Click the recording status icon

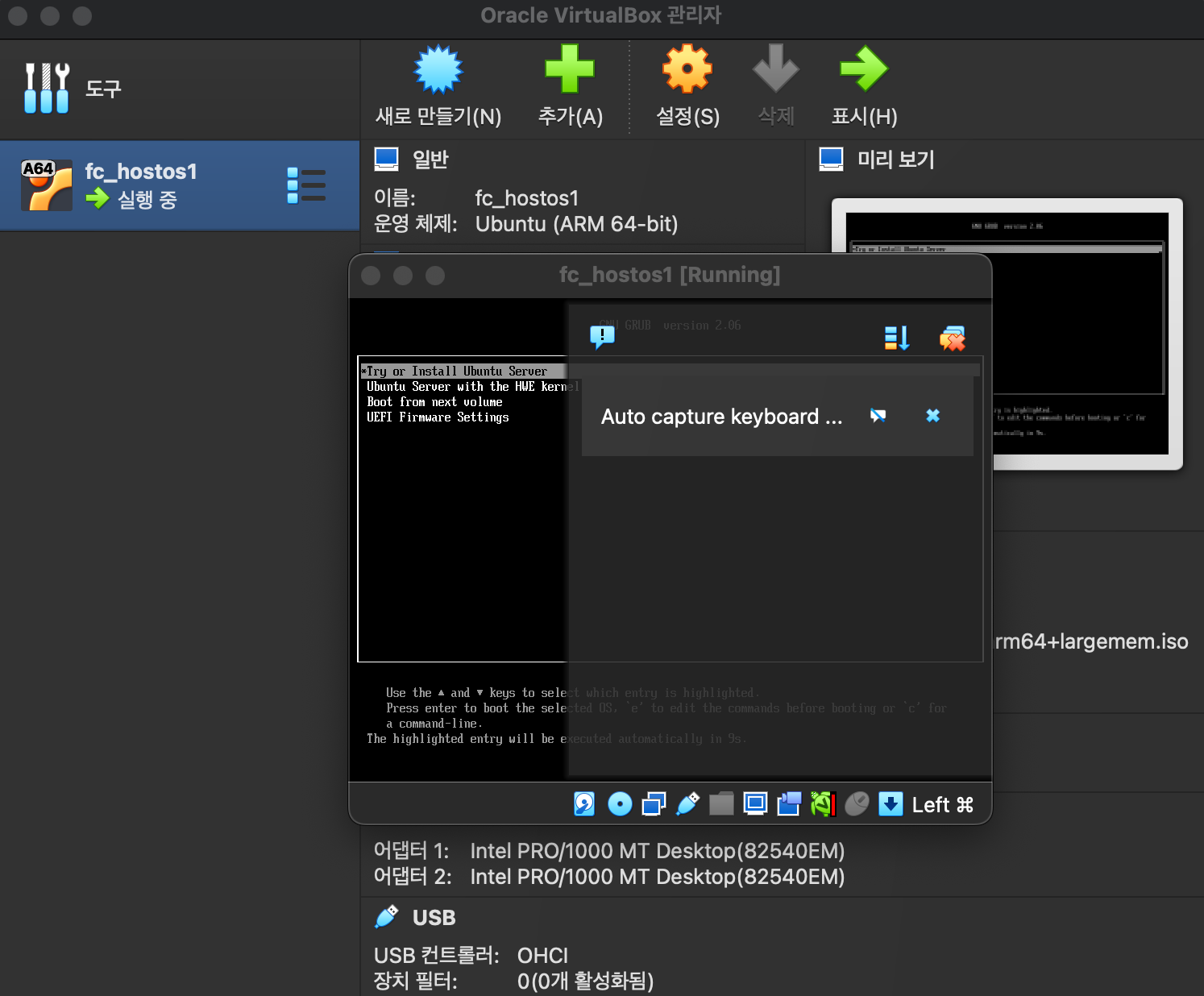[789, 803]
